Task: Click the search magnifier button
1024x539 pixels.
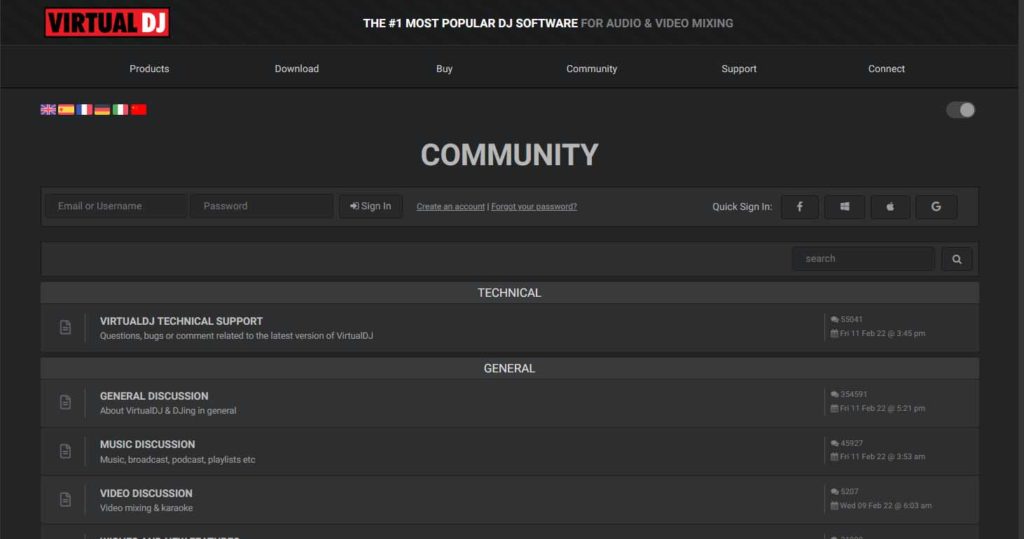Action: (957, 259)
